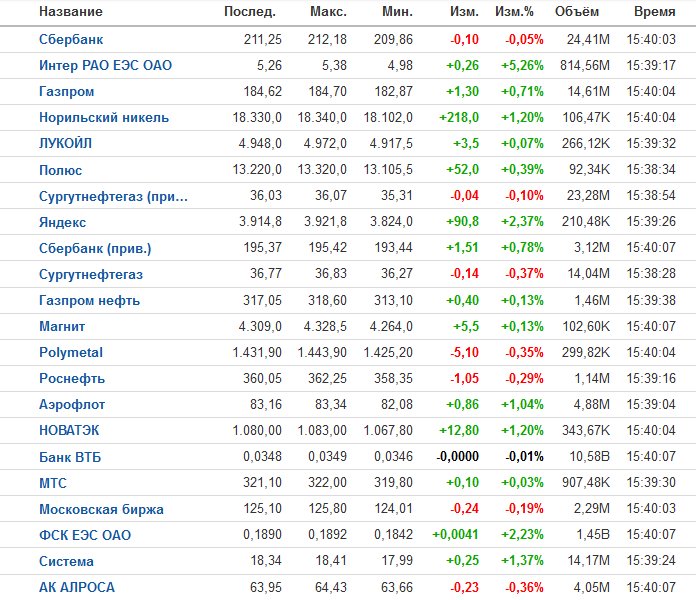
Task: Click Сбербанк time 15:40:03
Action: (x=651, y=39)
